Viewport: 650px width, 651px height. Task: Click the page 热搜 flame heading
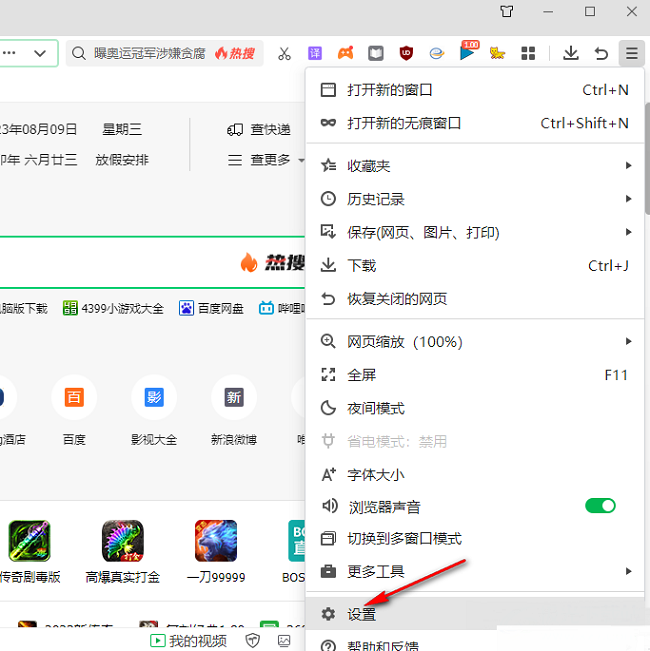(x=273, y=262)
